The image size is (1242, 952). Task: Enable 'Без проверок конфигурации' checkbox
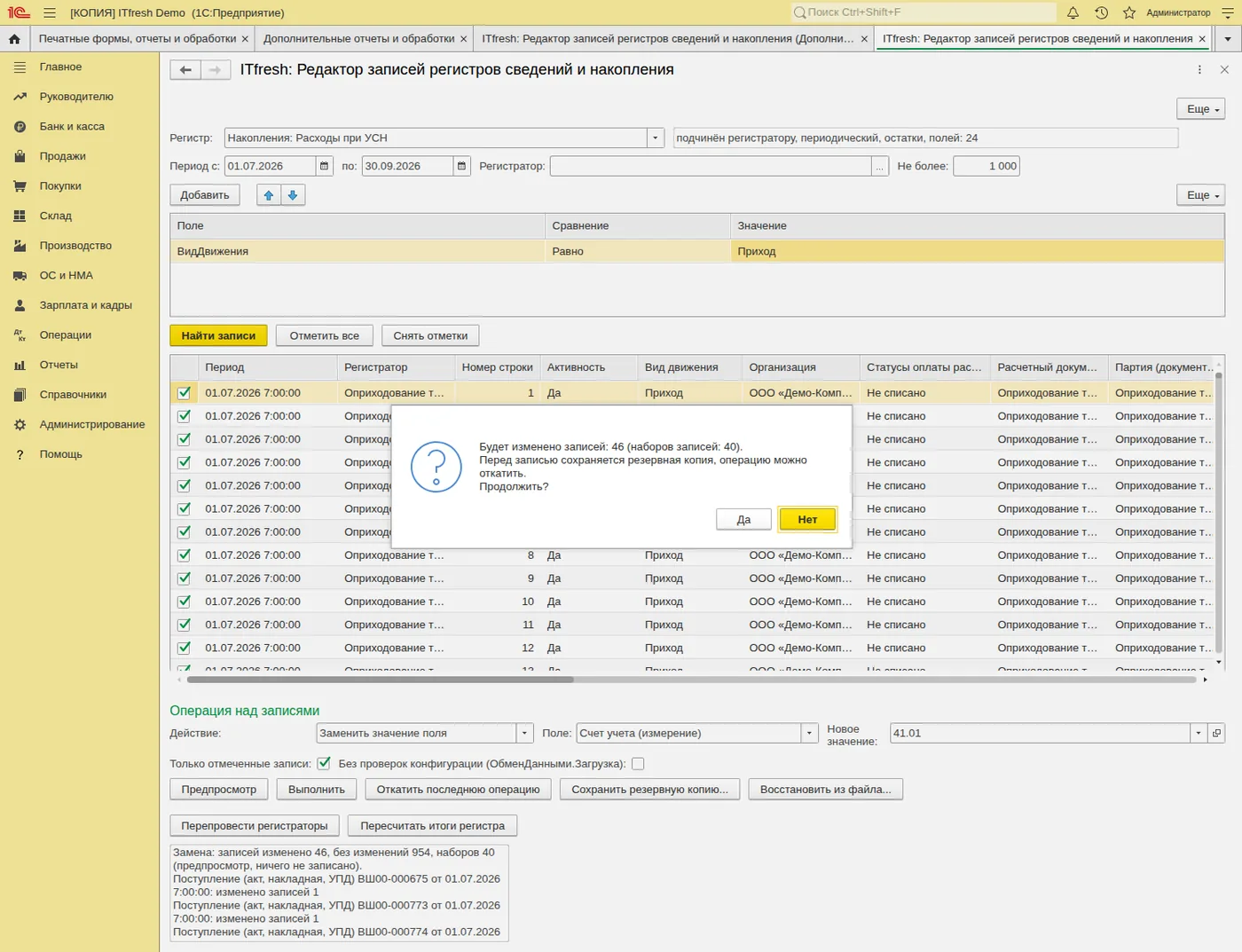pyautogui.click(x=638, y=763)
